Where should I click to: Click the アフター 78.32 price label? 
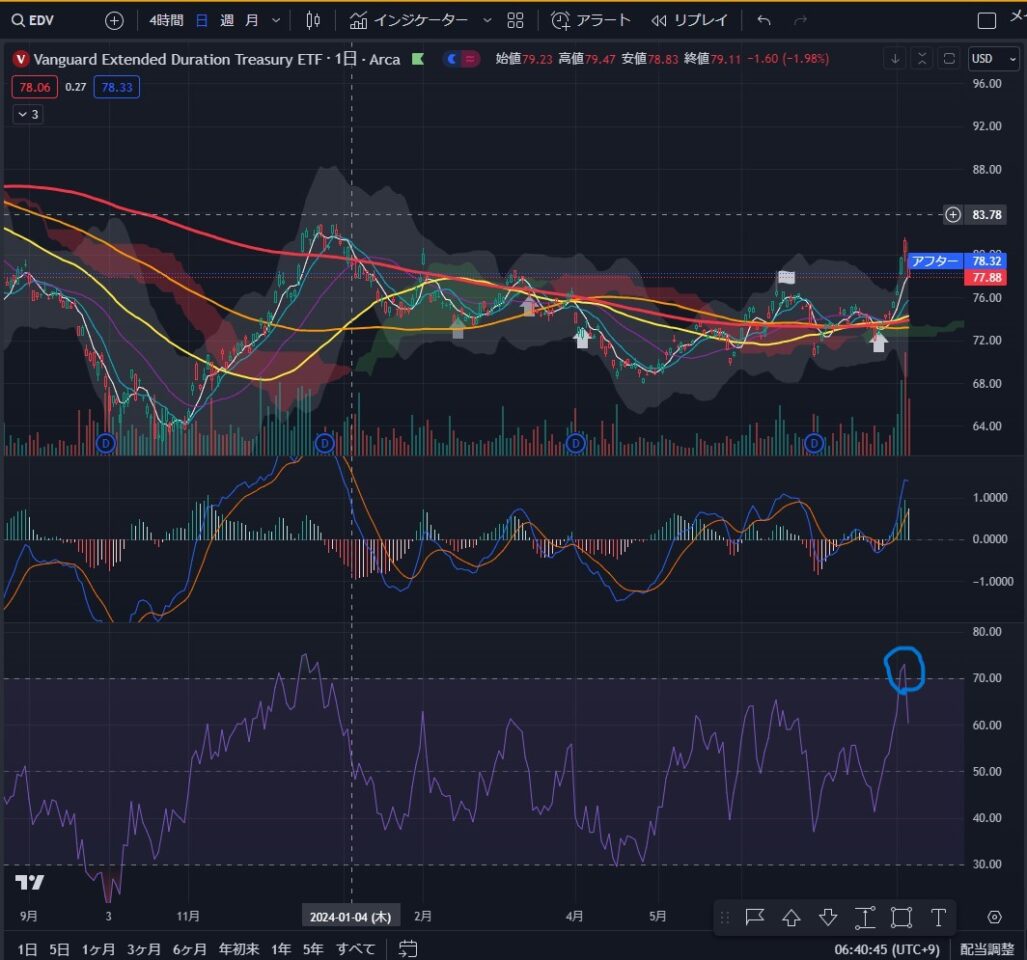coord(956,261)
